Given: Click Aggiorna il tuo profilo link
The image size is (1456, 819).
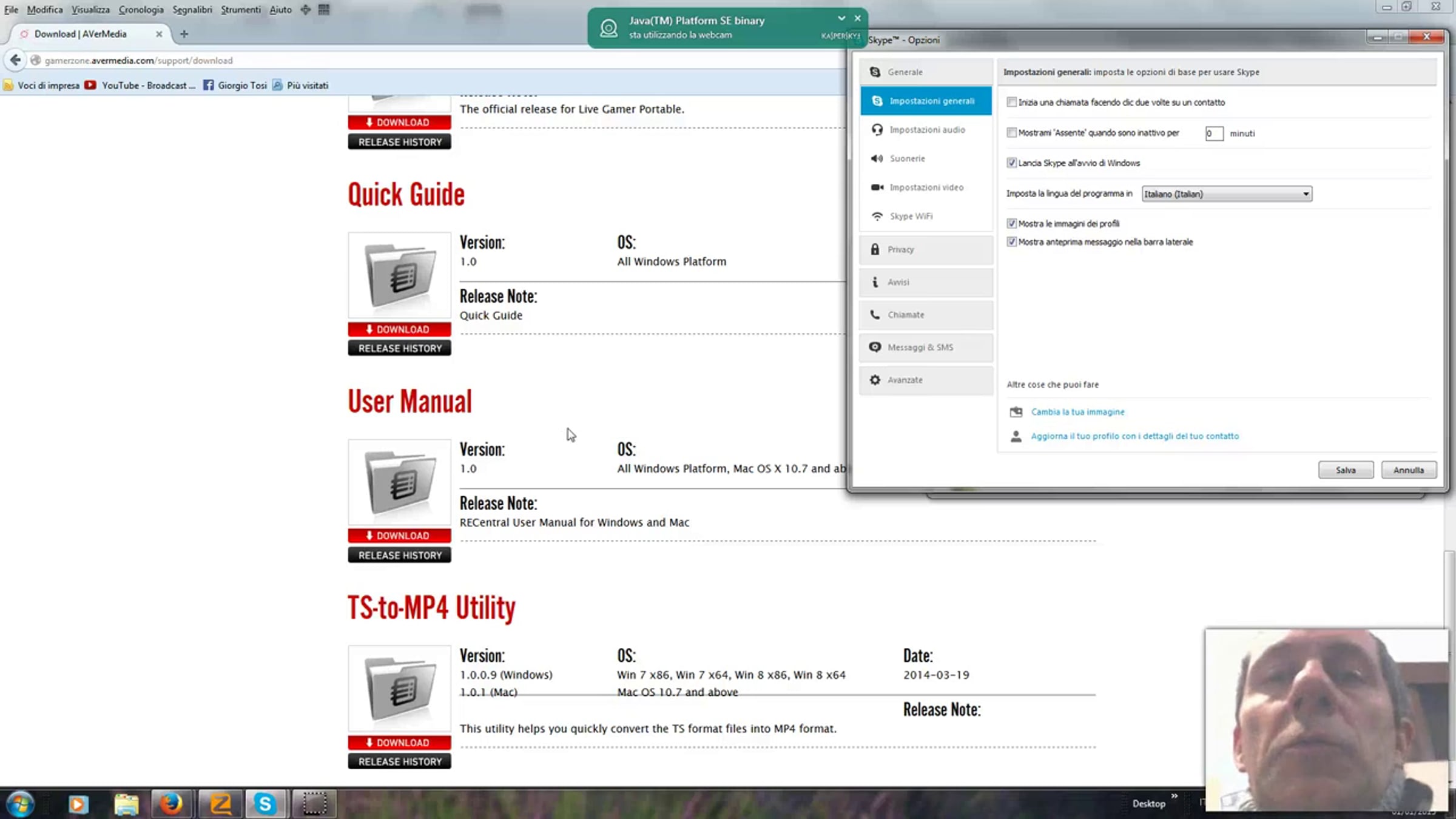Looking at the screenshot, I should click(x=1134, y=436).
